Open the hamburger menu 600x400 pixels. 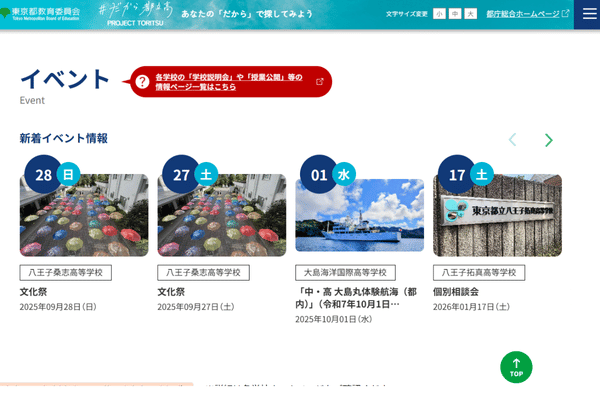click(x=586, y=14)
